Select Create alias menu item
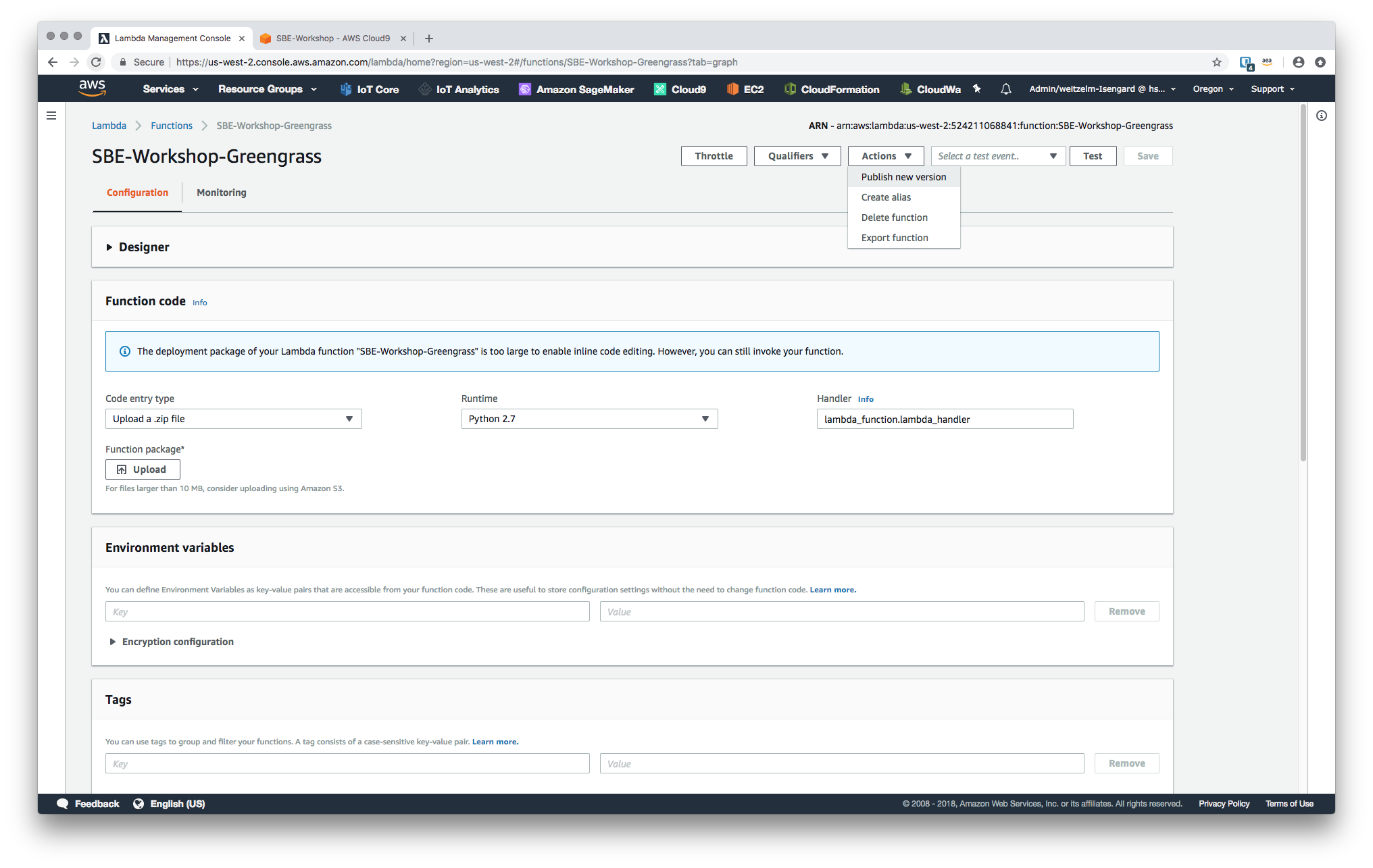 click(x=903, y=197)
